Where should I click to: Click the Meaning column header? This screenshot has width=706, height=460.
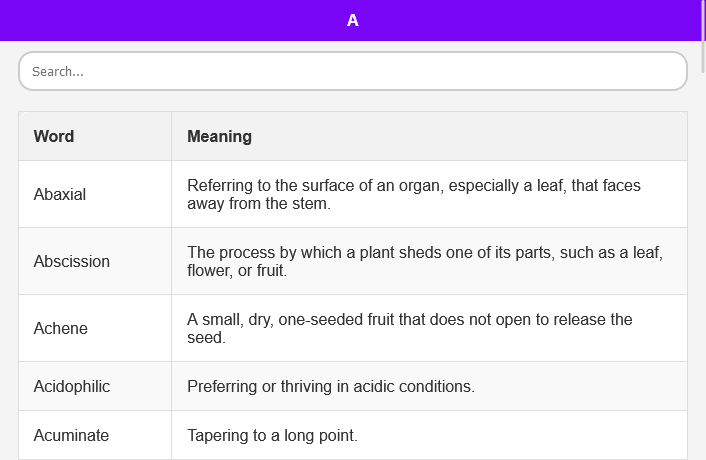point(219,136)
